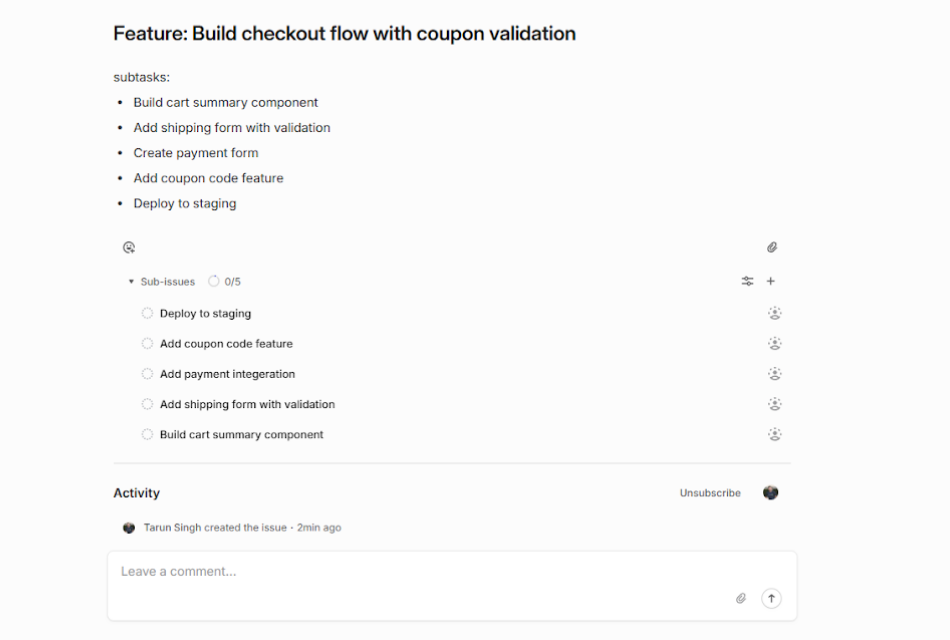Unsubscribe from issue activity
This screenshot has height=640, width=950.
click(x=710, y=493)
